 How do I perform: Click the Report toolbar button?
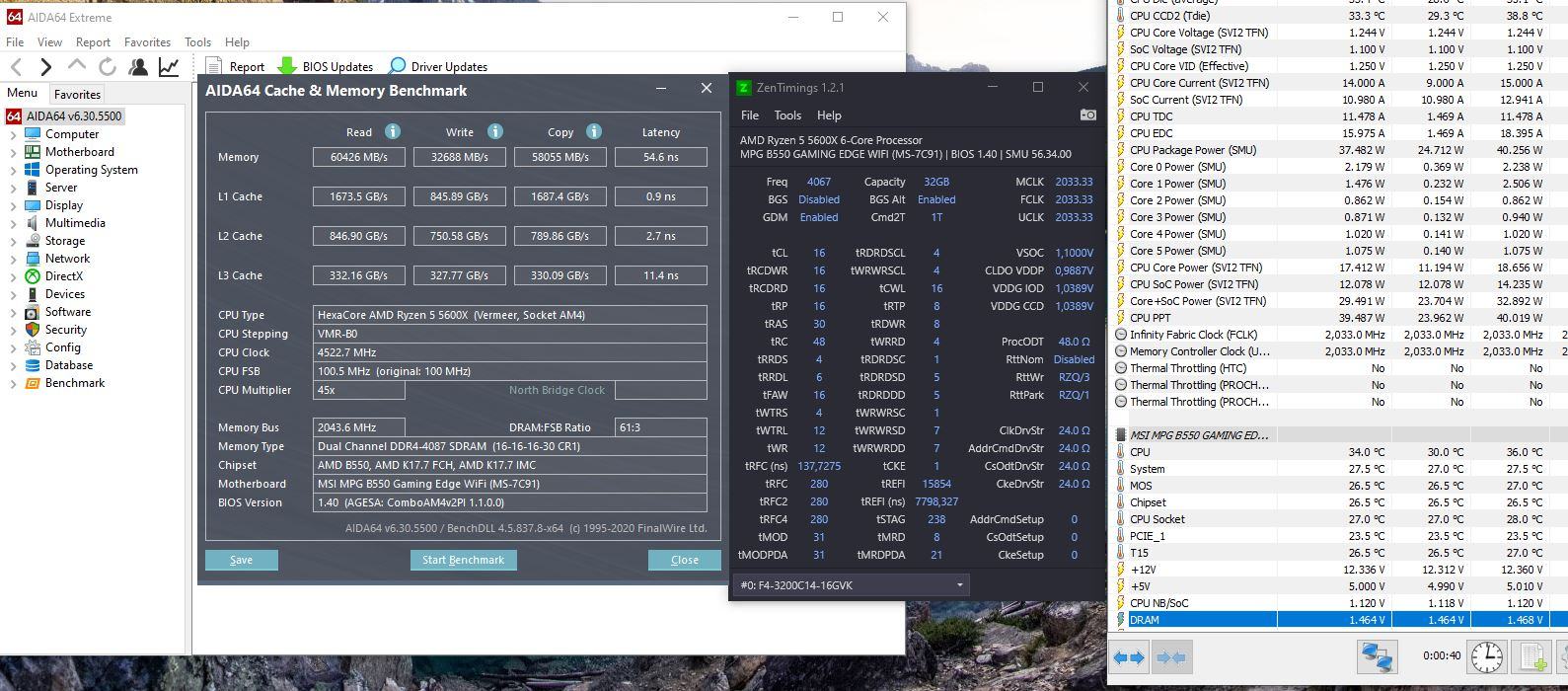(236, 67)
